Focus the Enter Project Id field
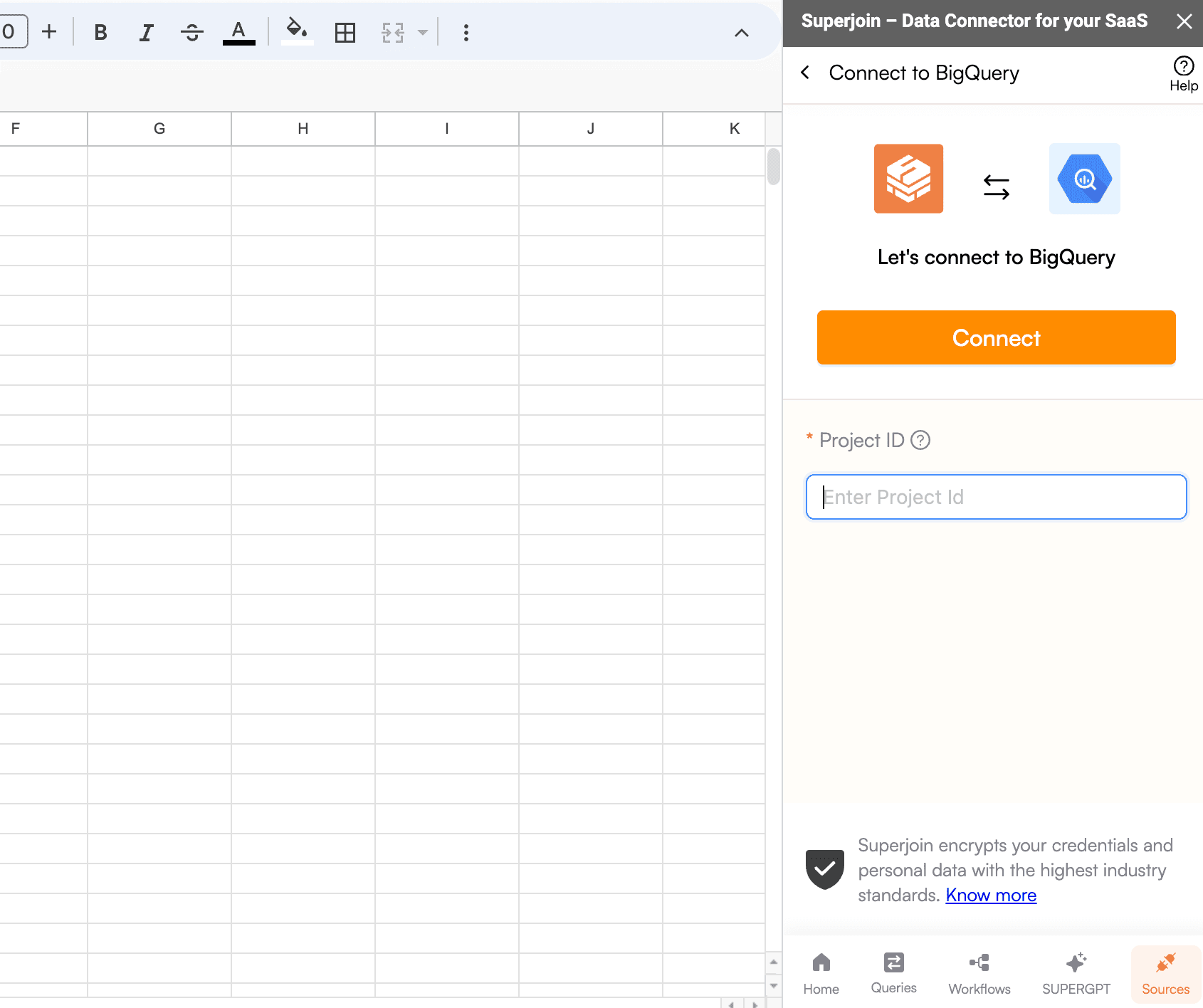Image resolution: width=1203 pixels, height=1008 pixels. (x=996, y=497)
